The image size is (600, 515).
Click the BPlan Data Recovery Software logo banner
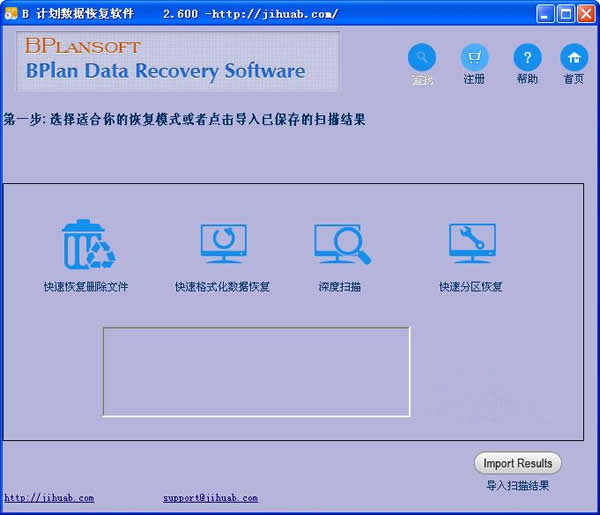click(178, 62)
